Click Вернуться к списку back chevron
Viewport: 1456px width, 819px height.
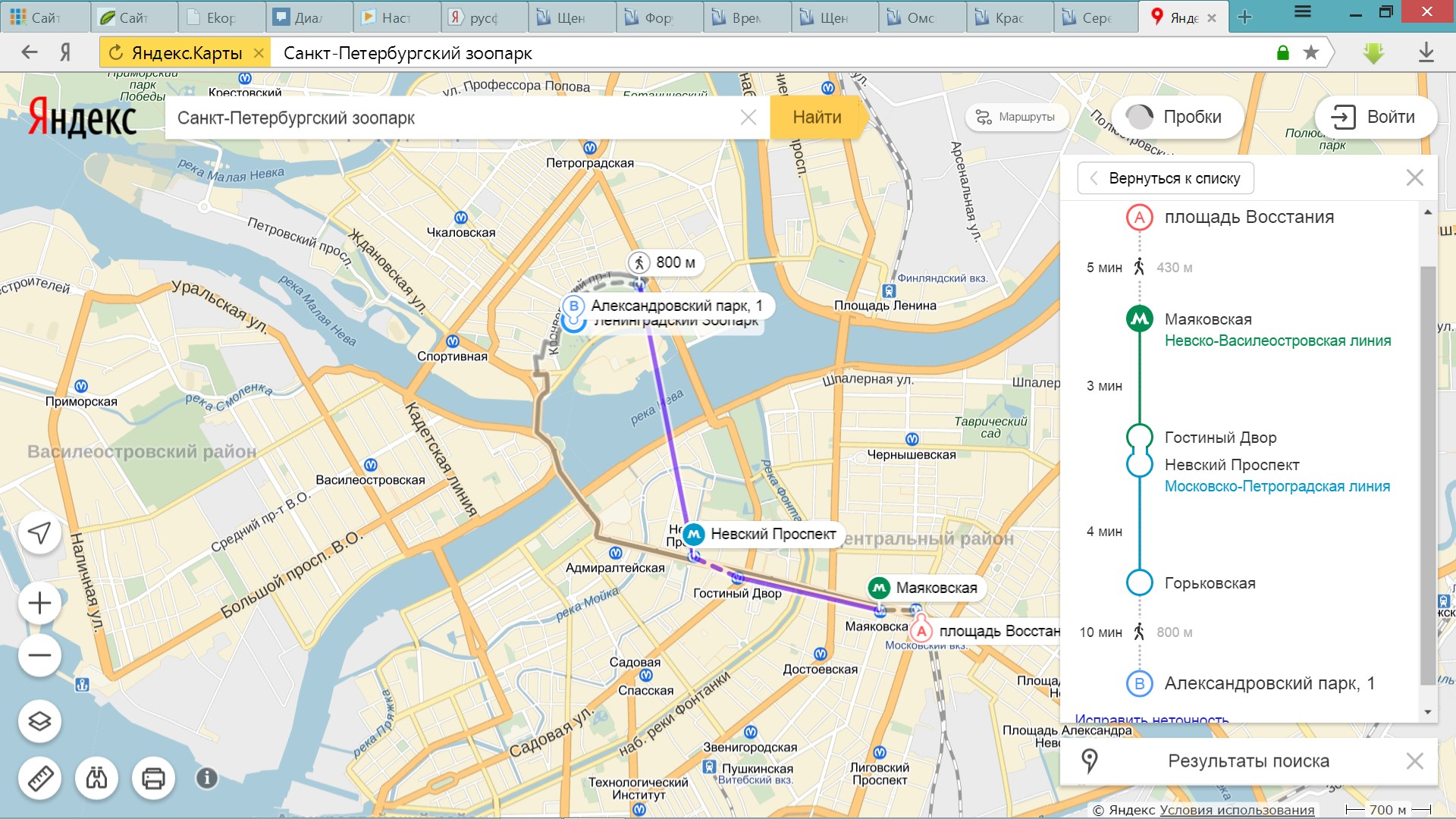pos(1094,178)
